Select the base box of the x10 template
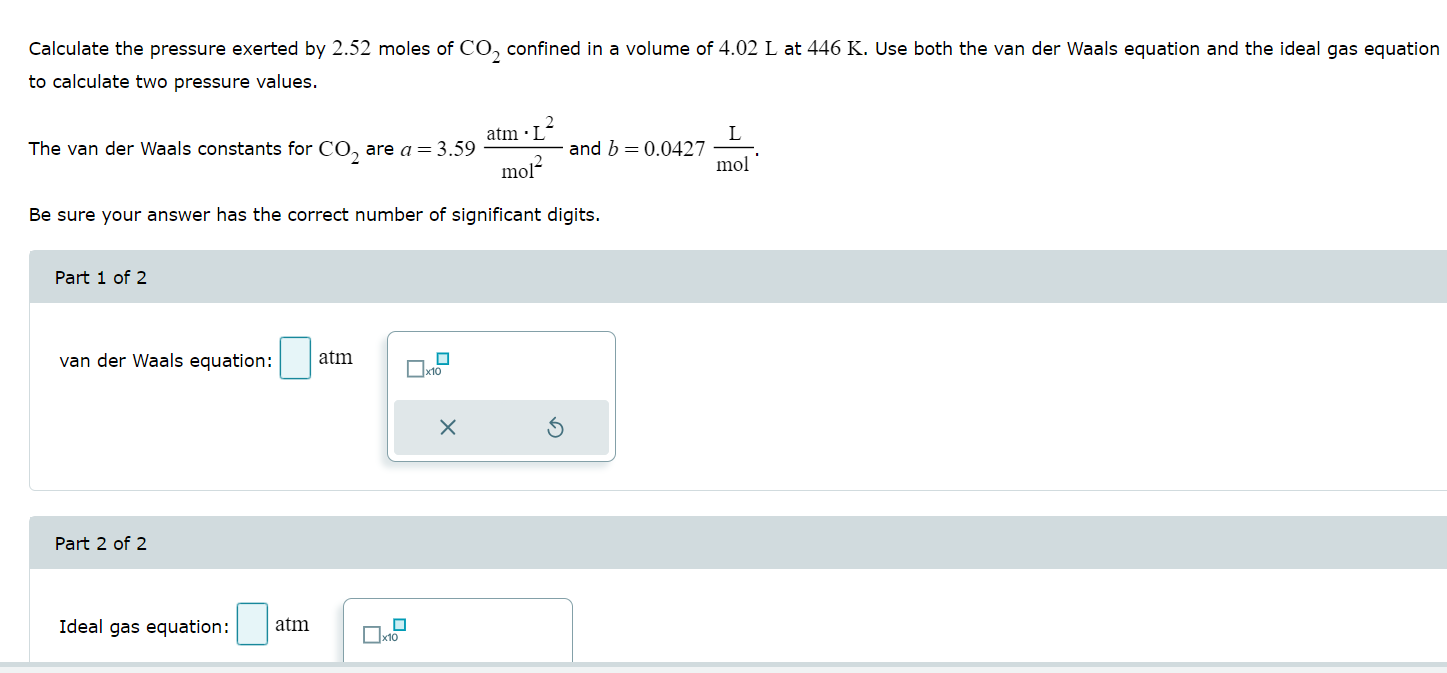 coord(413,370)
